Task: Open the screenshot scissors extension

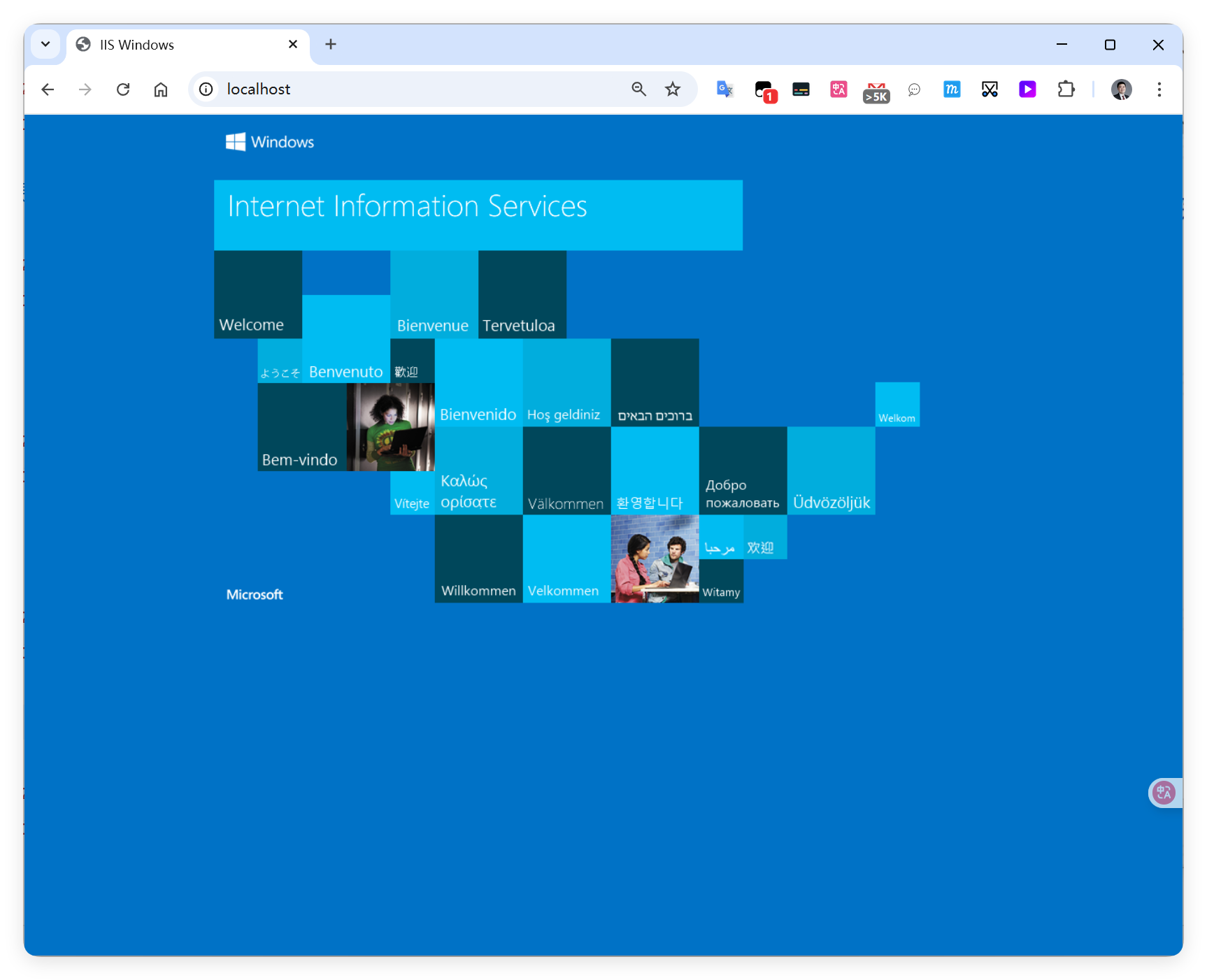Action: (990, 89)
